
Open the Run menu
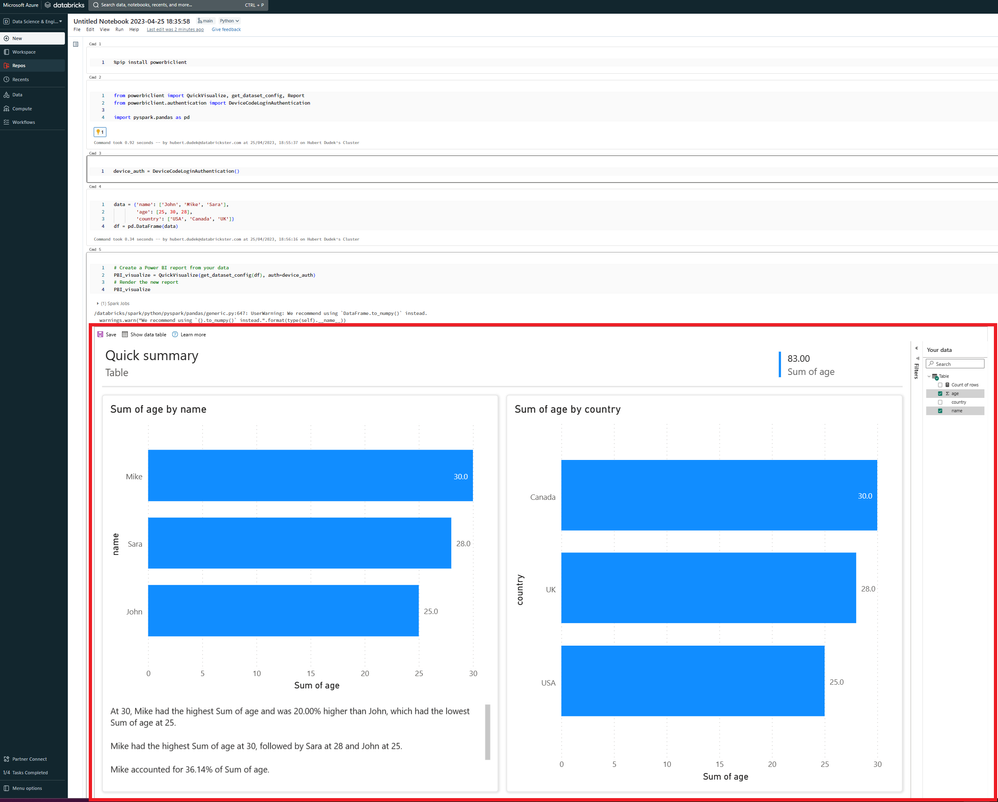pyautogui.click(x=119, y=30)
